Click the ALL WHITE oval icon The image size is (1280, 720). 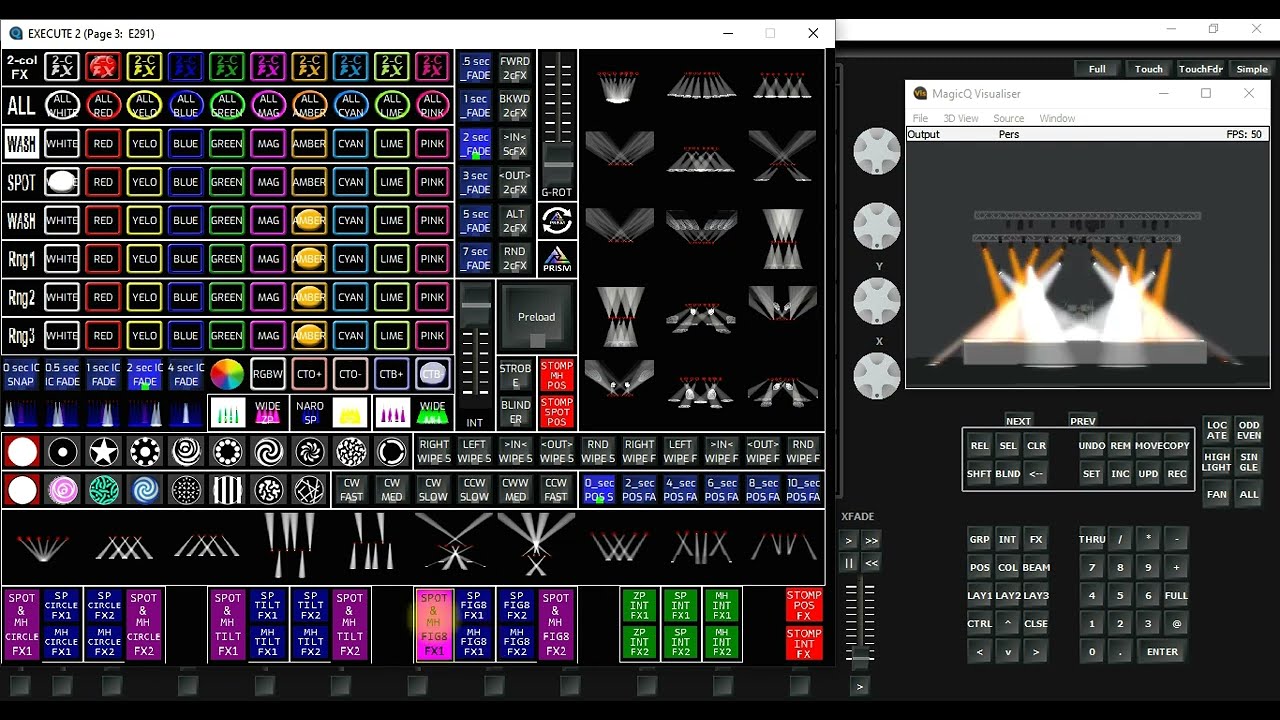click(x=63, y=105)
